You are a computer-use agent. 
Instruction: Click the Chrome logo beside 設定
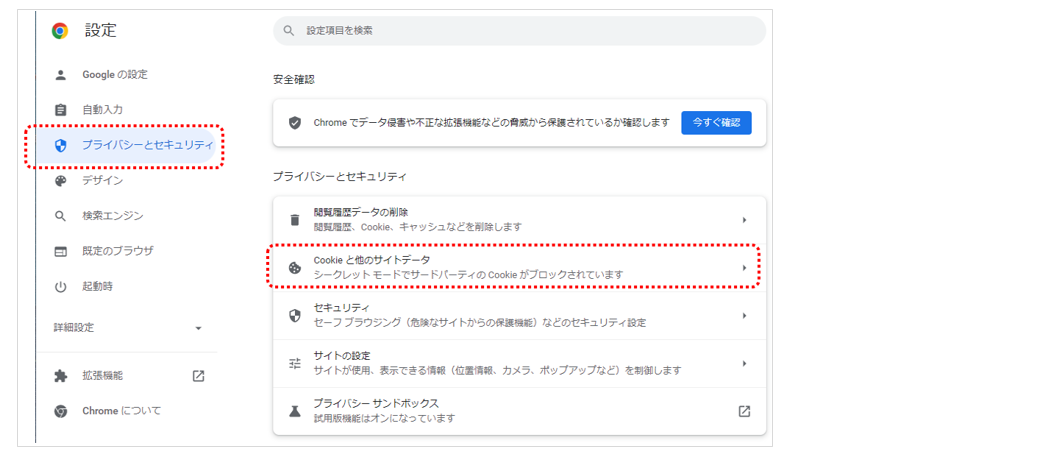tap(60, 31)
